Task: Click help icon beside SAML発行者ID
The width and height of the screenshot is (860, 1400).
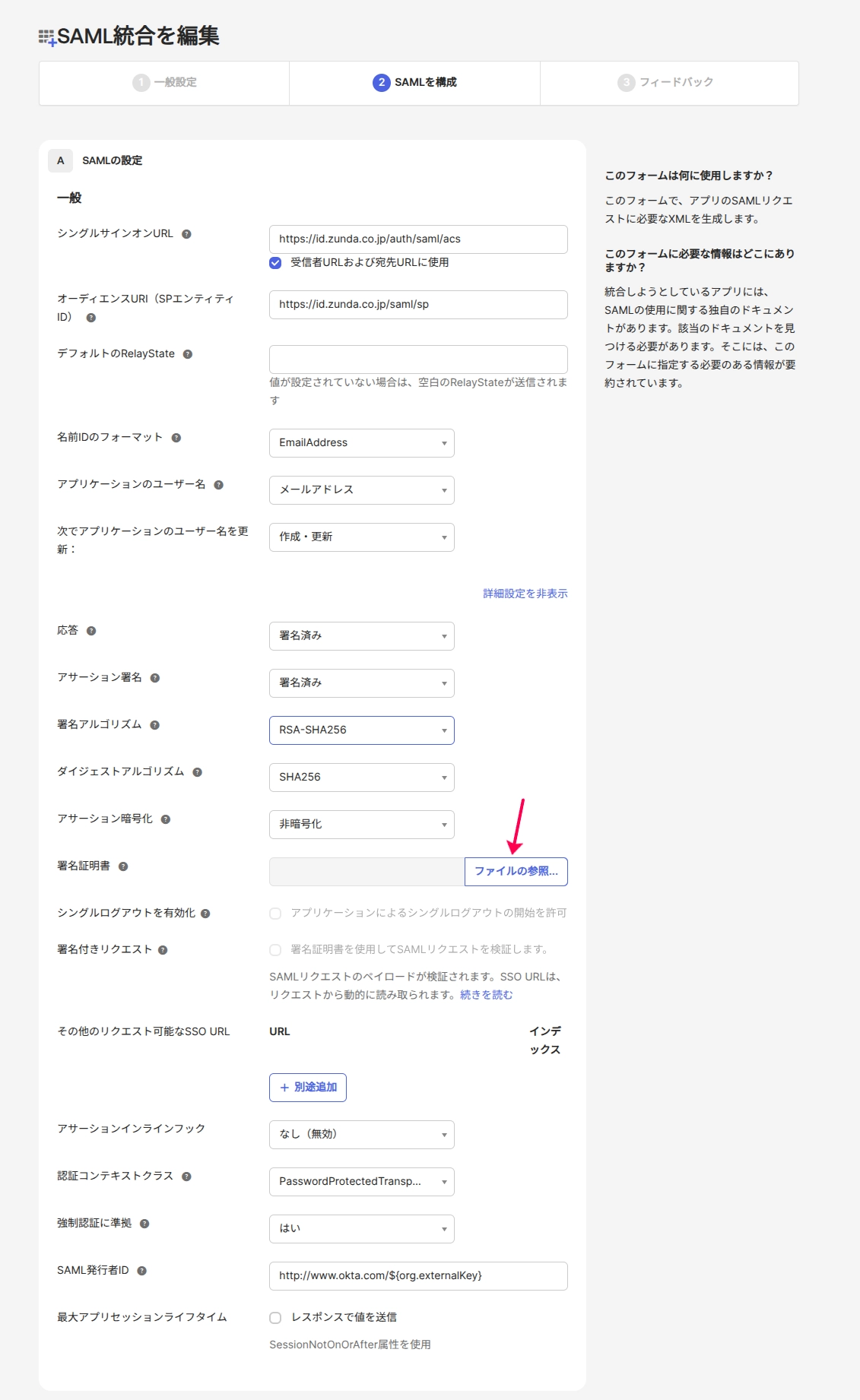Action: pos(142,1271)
